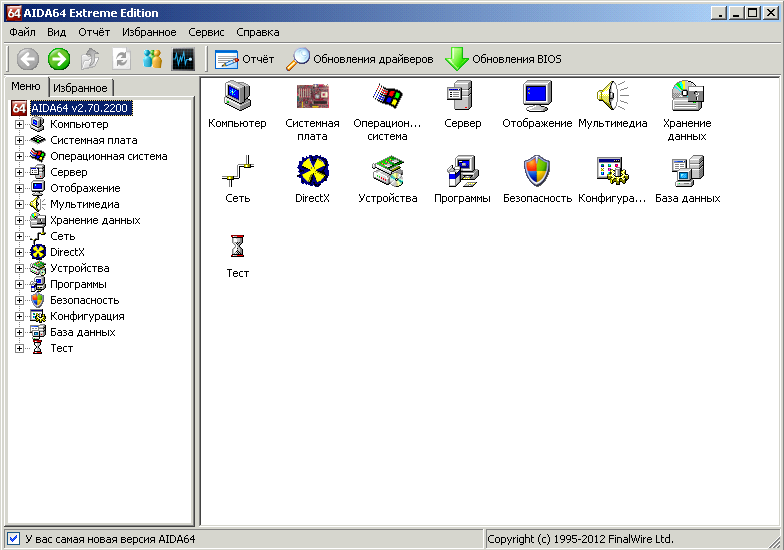Select Устройства in the tree

pos(80,268)
